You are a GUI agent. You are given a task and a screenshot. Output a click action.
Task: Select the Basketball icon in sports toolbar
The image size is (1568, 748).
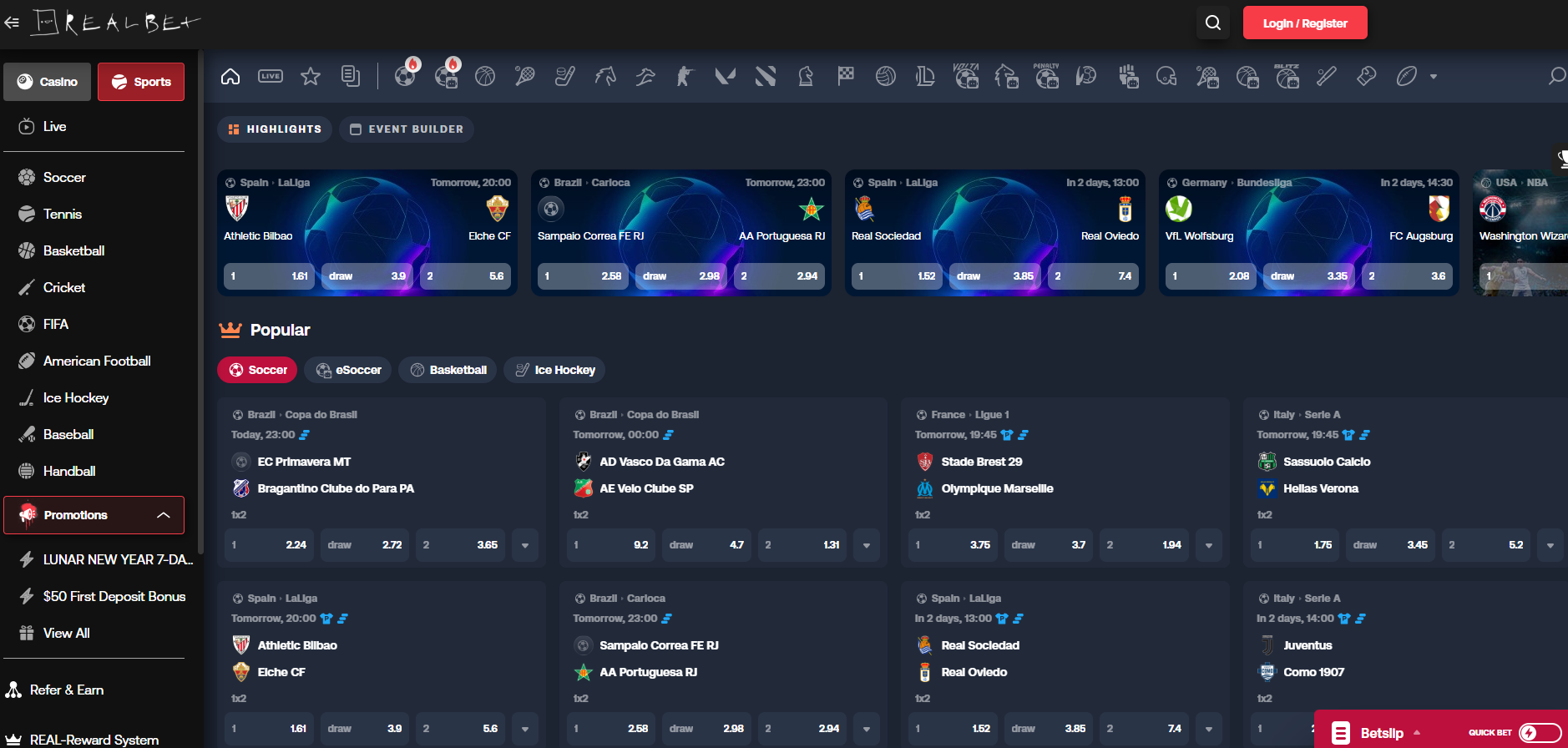coord(485,77)
